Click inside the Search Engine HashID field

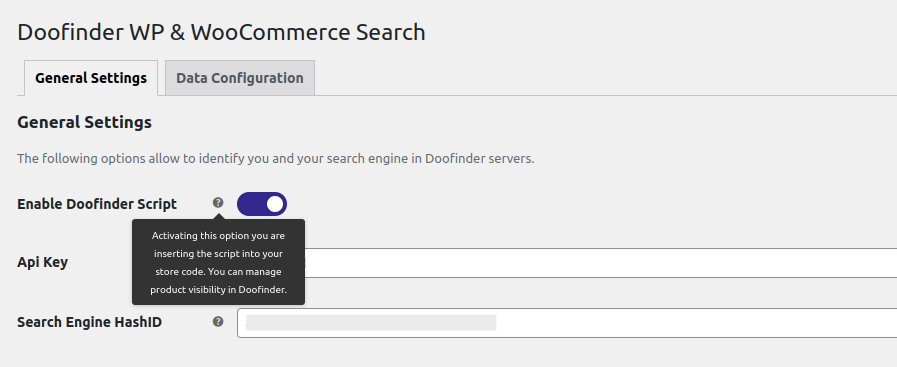pos(567,323)
